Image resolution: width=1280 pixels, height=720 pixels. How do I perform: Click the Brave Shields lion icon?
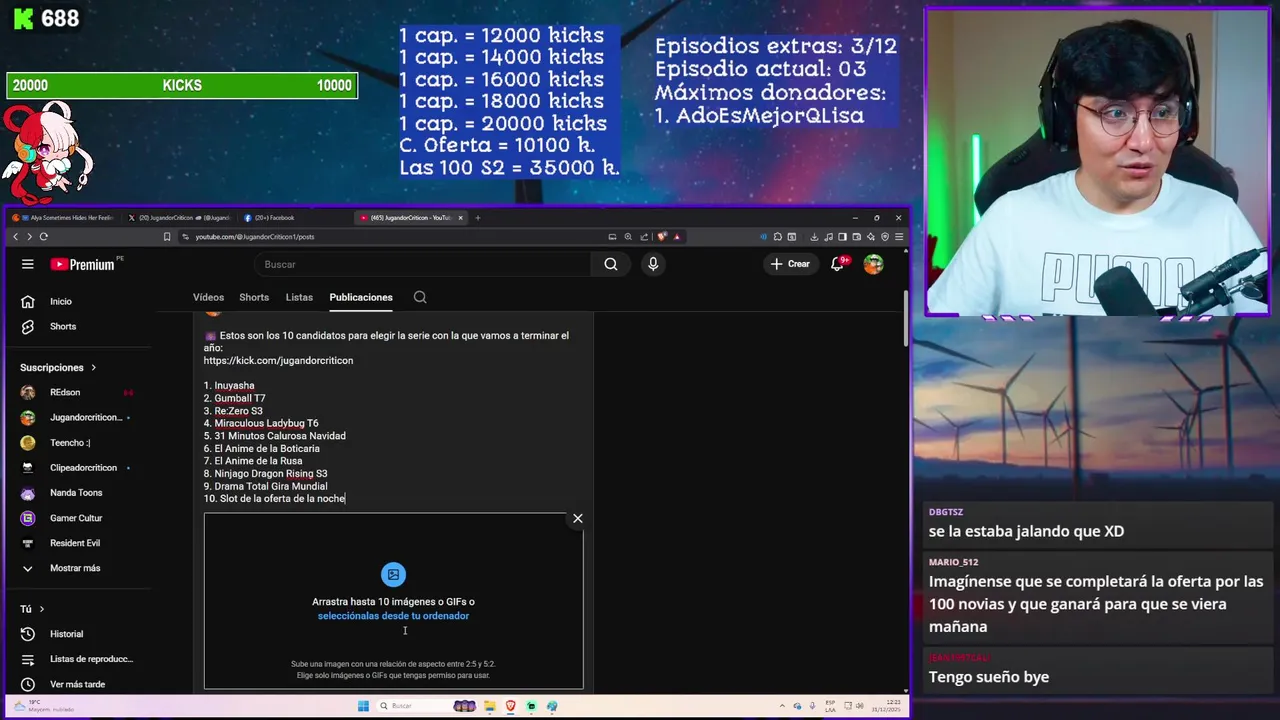click(x=663, y=237)
